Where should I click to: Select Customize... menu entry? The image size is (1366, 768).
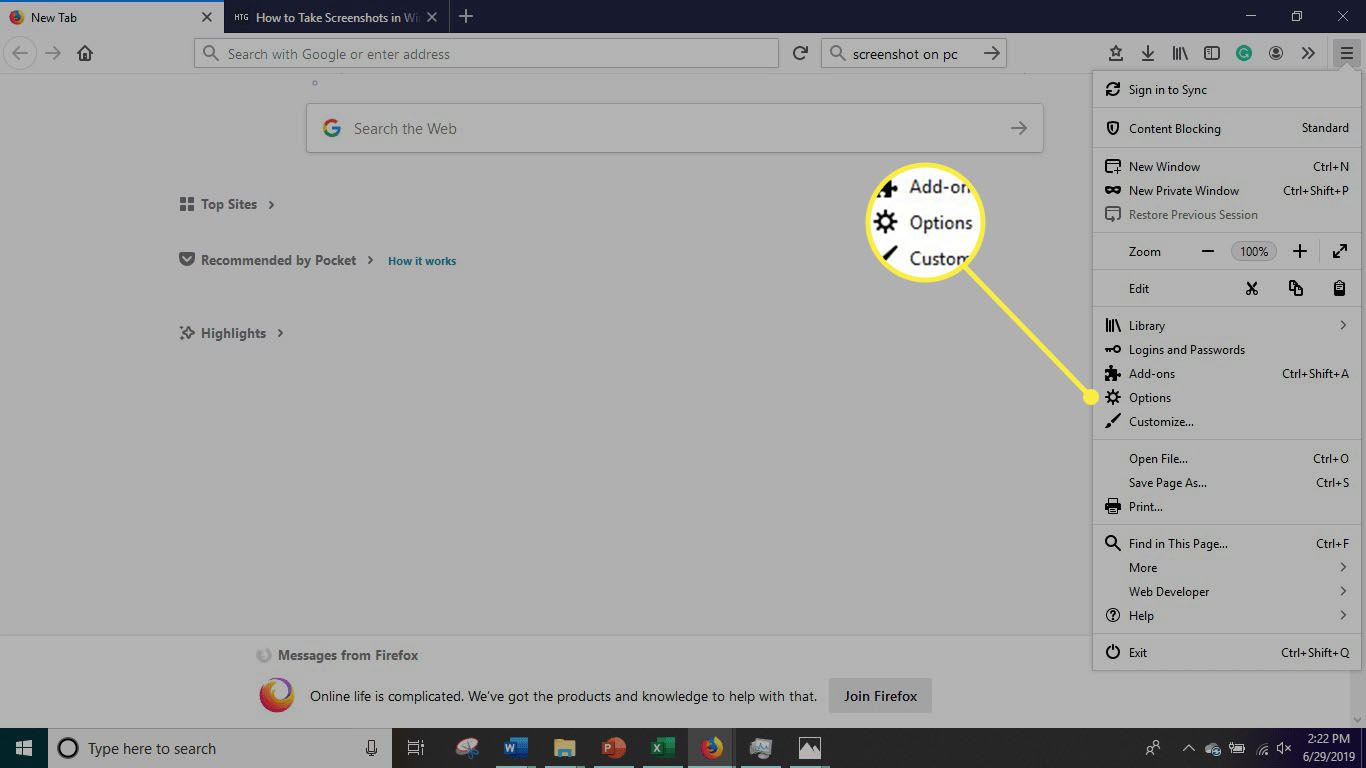click(x=1227, y=422)
